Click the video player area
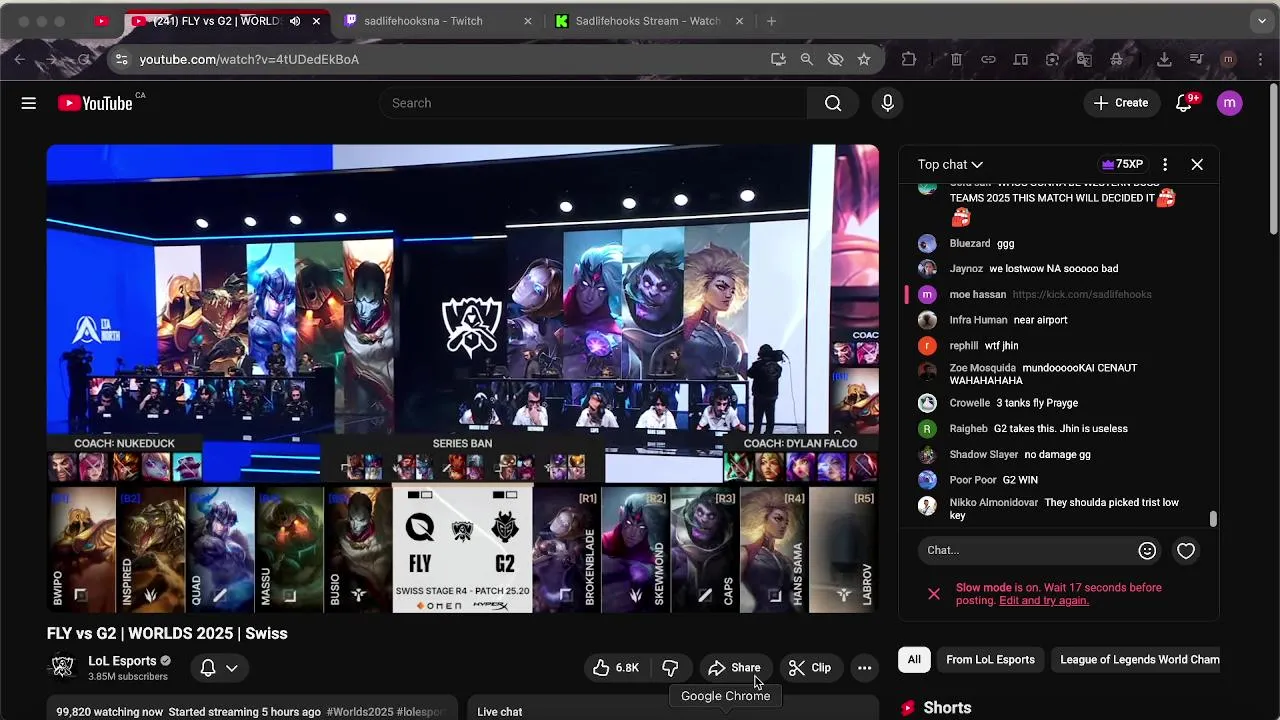The image size is (1280, 720). point(463,379)
